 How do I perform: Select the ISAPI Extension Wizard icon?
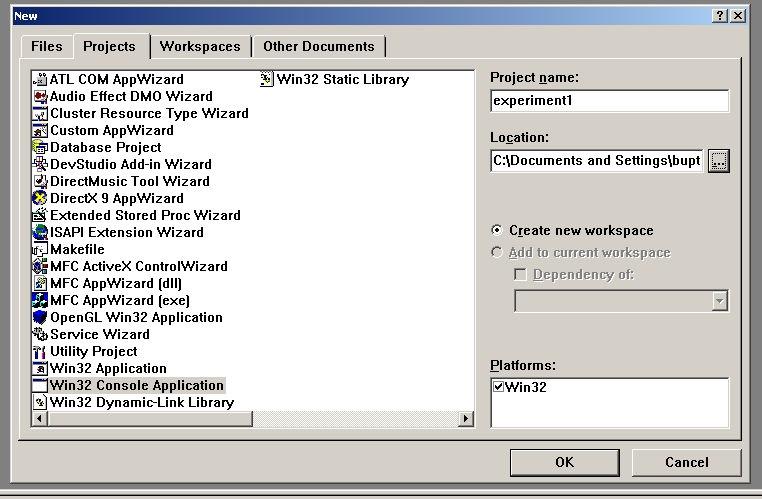[x=41, y=233]
